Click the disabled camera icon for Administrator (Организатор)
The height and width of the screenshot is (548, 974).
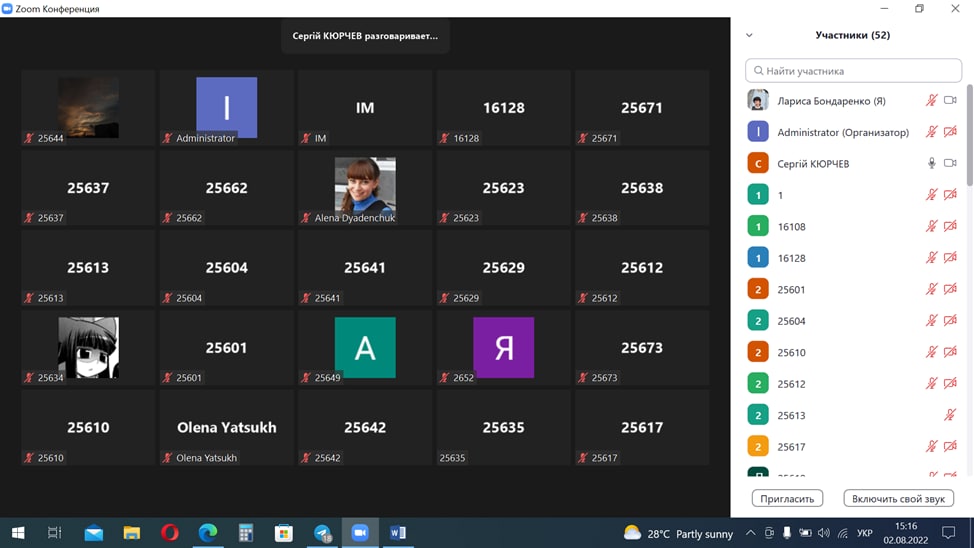click(x=950, y=132)
